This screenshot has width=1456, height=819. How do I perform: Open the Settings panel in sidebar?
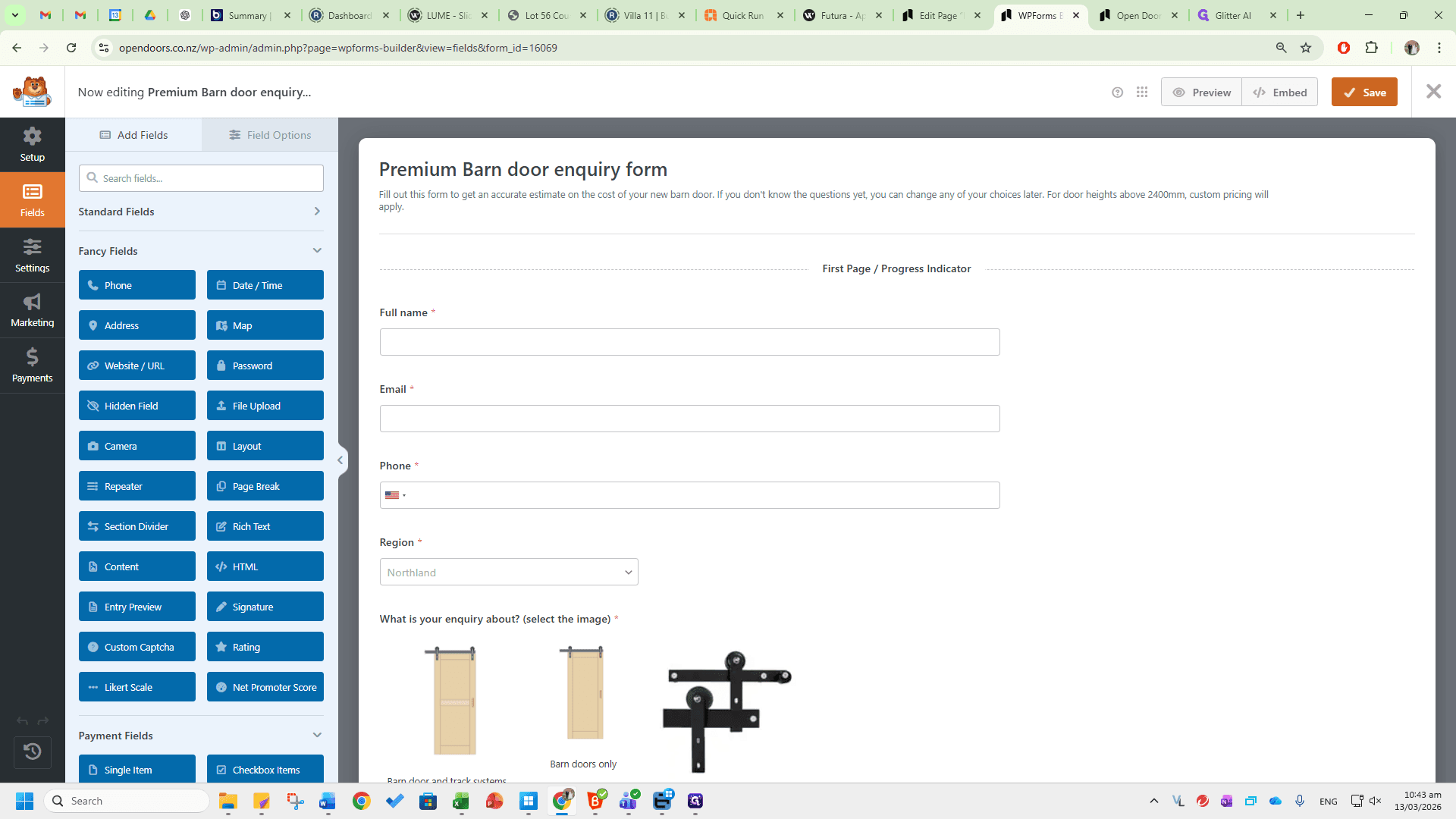[32, 256]
